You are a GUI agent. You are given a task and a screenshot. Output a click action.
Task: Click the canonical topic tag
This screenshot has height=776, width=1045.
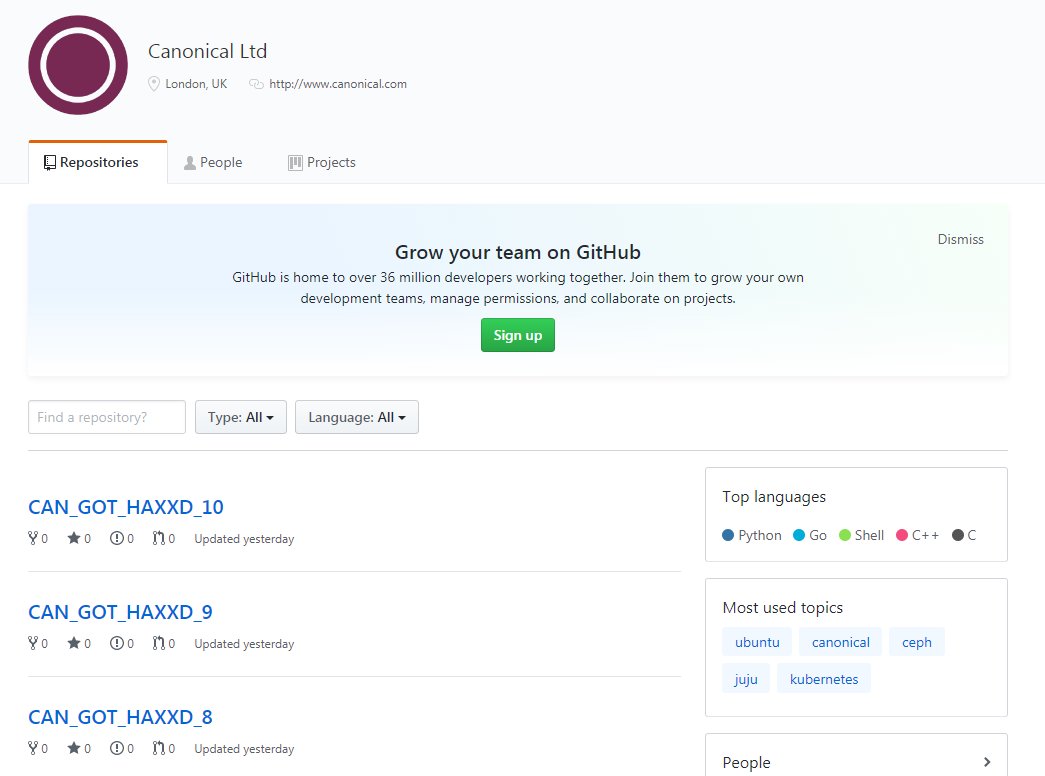coord(840,642)
